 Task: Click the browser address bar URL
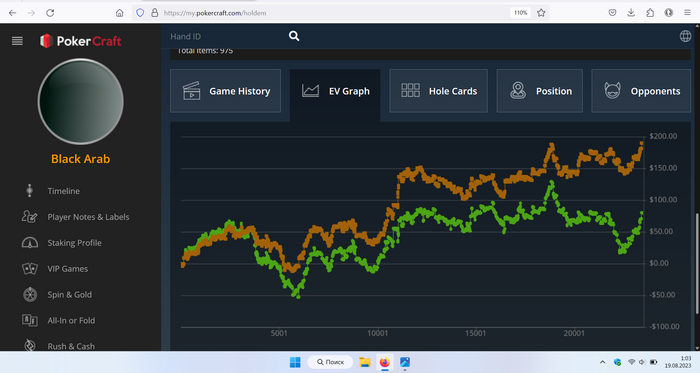click(x=215, y=13)
